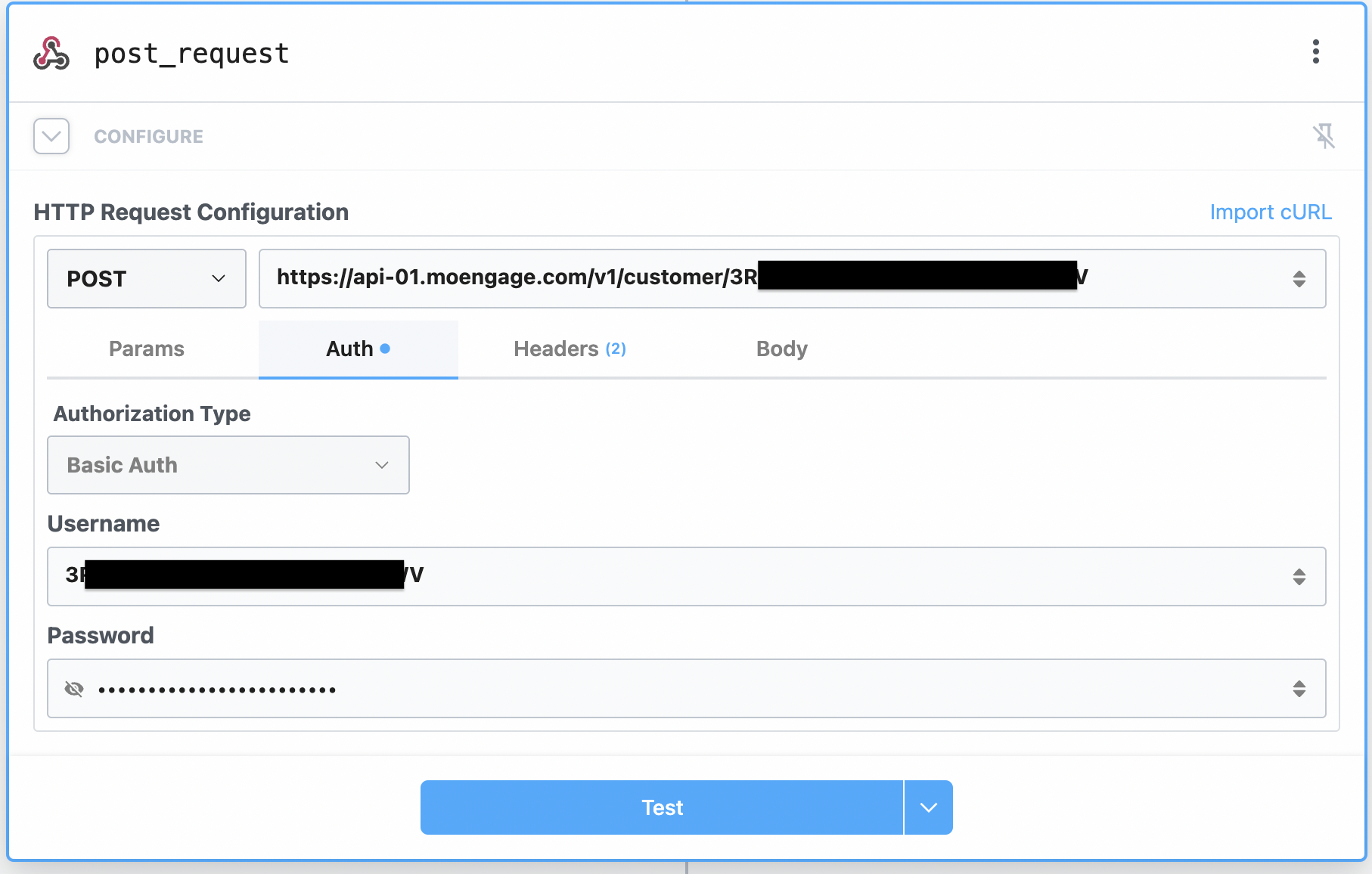The height and width of the screenshot is (874, 1372).
Task: Click the Password field up-down arrows
Action: point(1299,689)
